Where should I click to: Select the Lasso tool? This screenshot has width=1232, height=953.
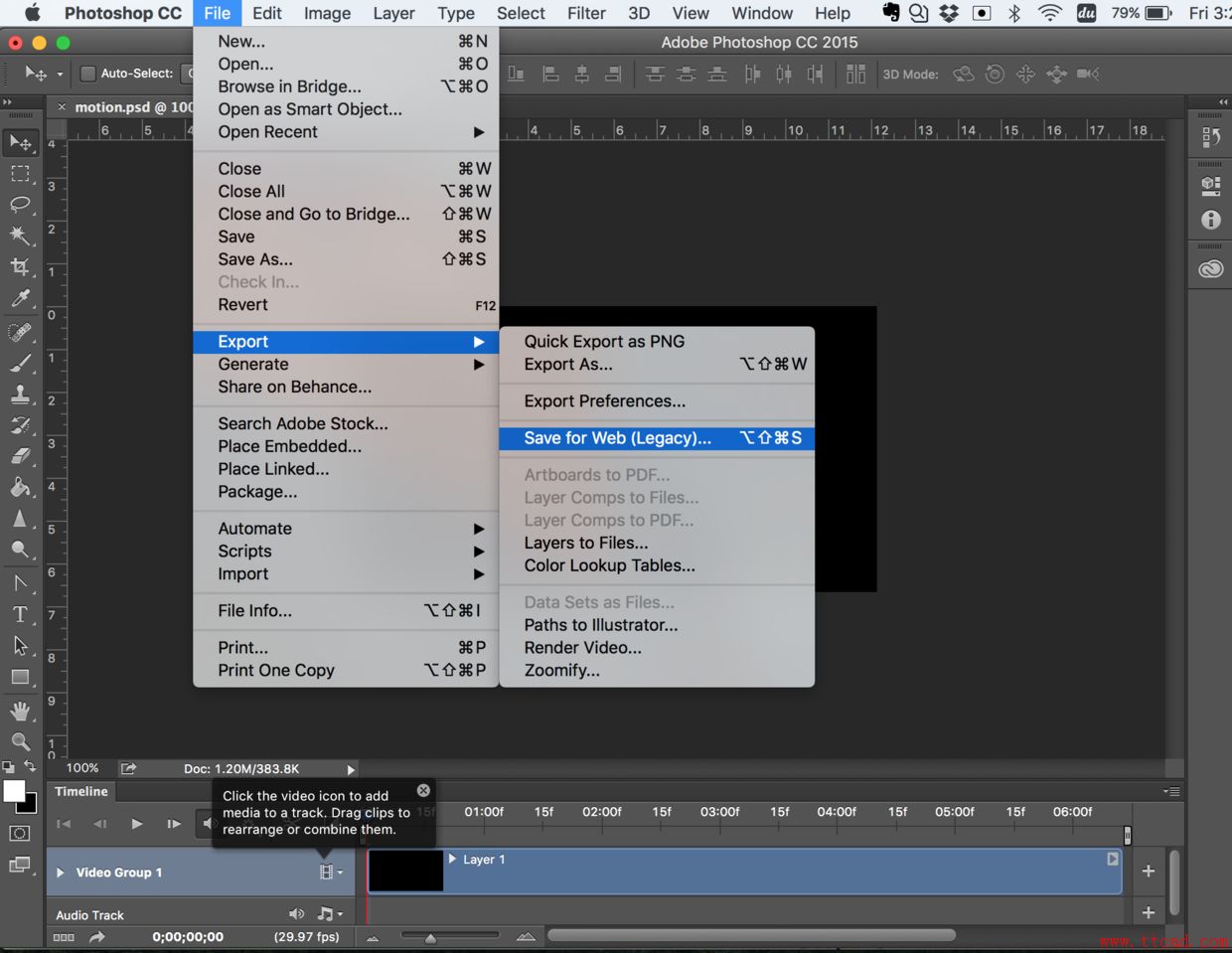[x=20, y=205]
